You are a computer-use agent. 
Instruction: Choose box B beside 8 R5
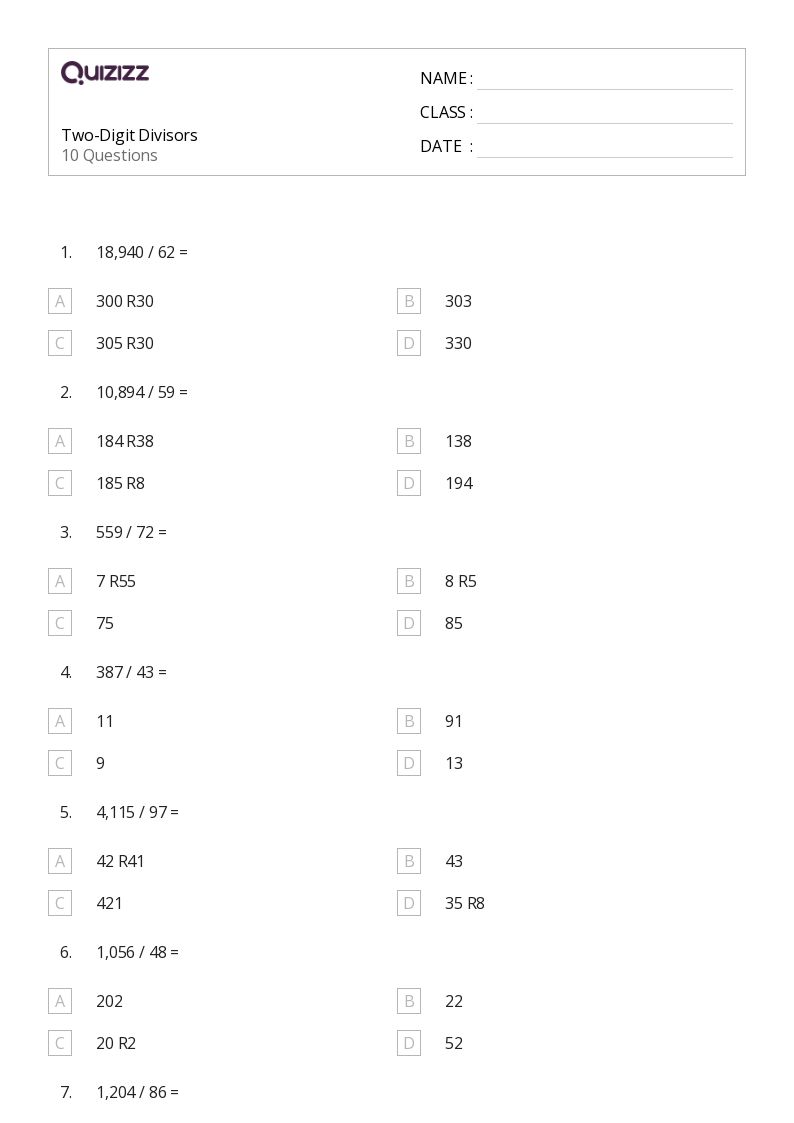tap(409, 581)
